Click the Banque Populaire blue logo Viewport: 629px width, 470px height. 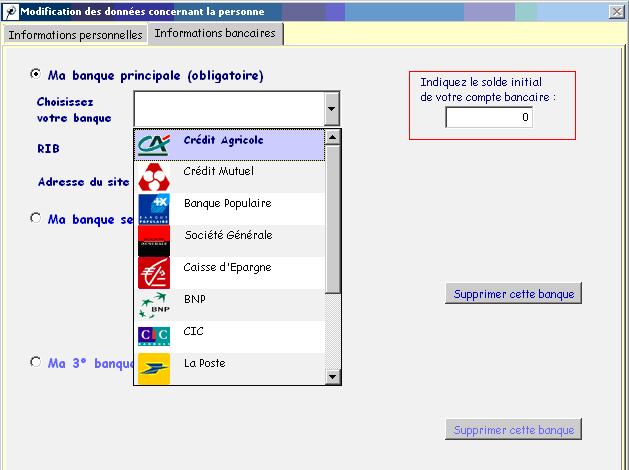(154, 209)
